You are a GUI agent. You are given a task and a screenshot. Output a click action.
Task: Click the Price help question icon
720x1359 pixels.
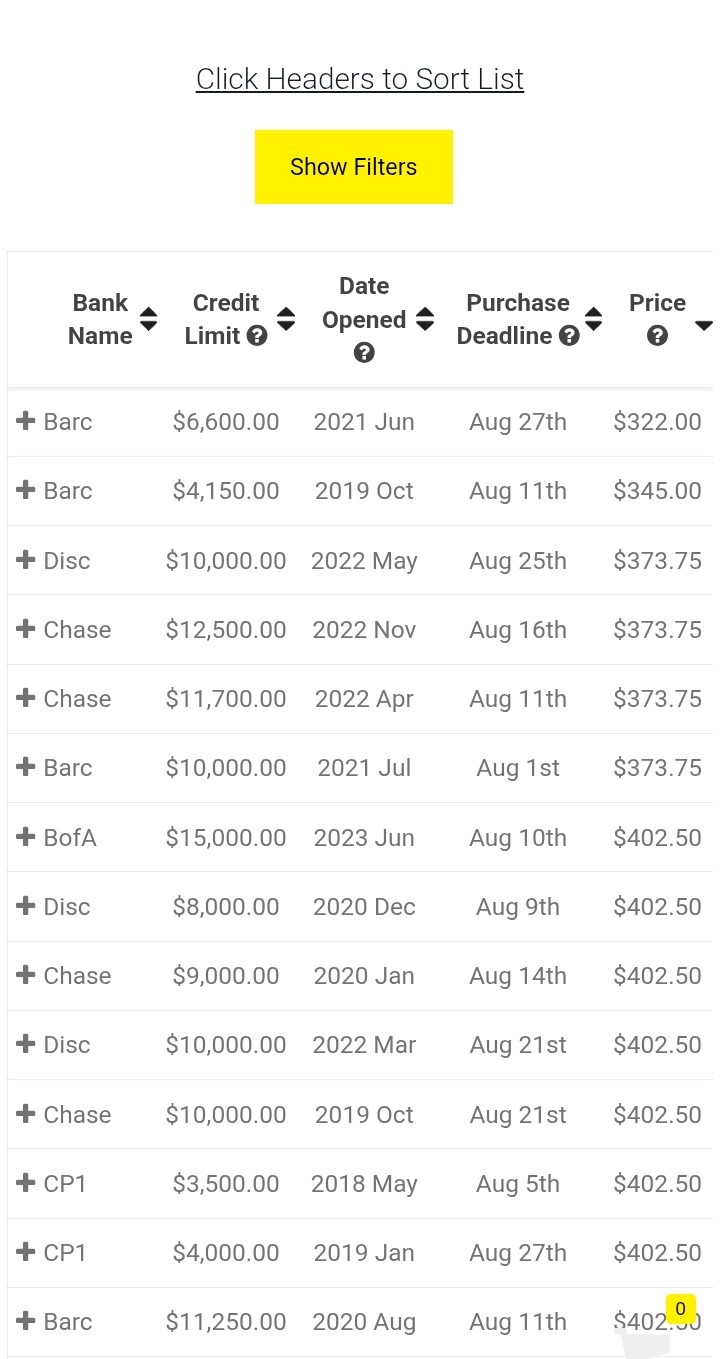pos(657,337)
